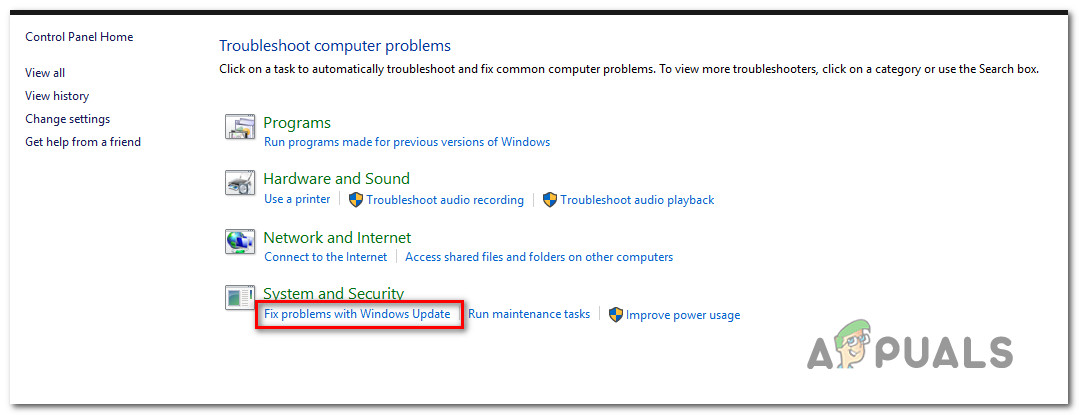Click shield icon beside Troubleshoot audio recording
The height and width of the screenshot is (415, 1079).
[355, 199]
